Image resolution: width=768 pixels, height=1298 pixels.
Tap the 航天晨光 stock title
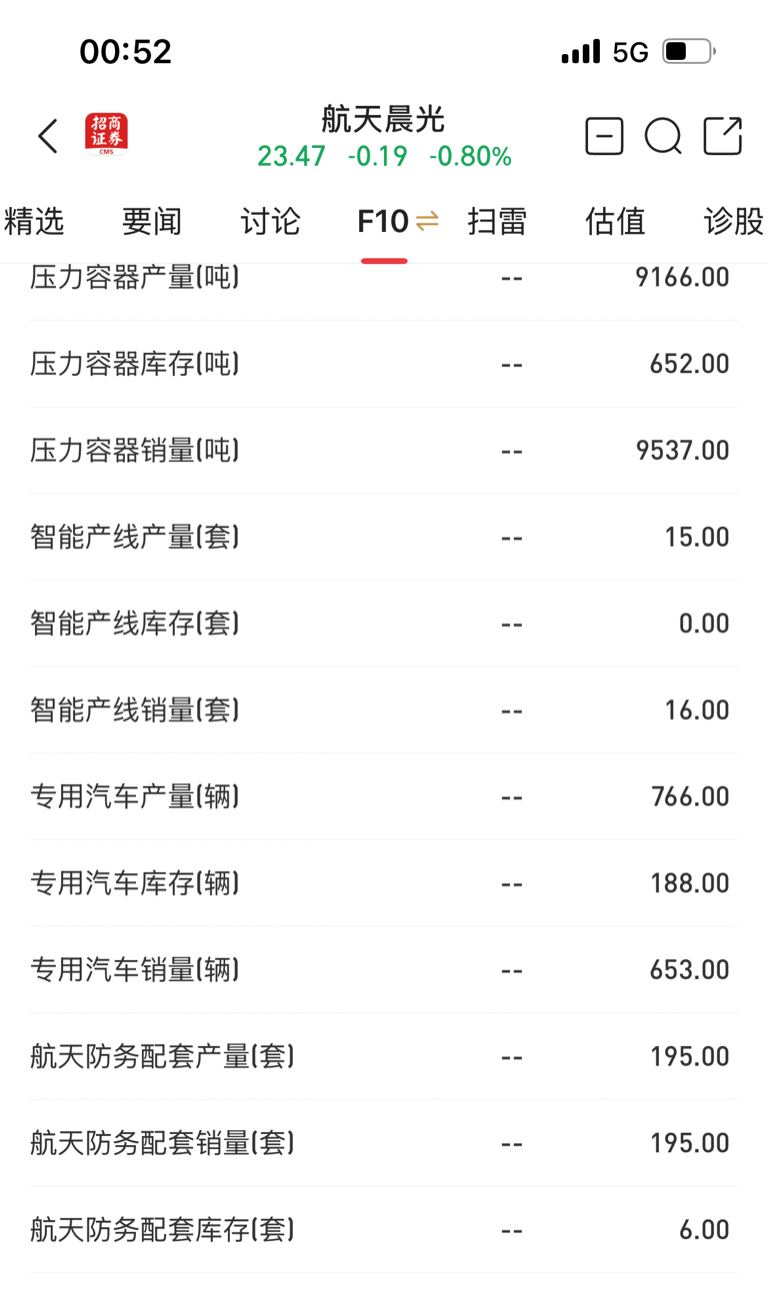click(383, 119)
